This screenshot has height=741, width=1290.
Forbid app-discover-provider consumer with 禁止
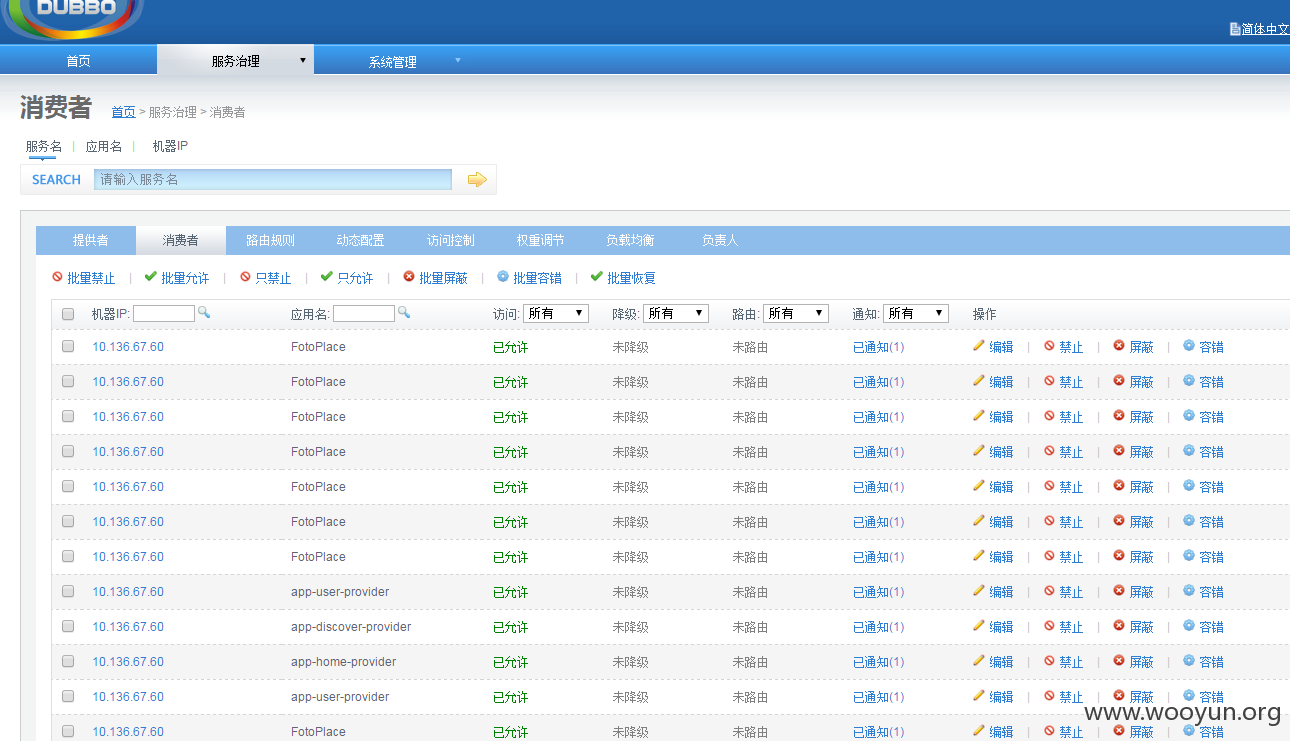click(1064, 627)
